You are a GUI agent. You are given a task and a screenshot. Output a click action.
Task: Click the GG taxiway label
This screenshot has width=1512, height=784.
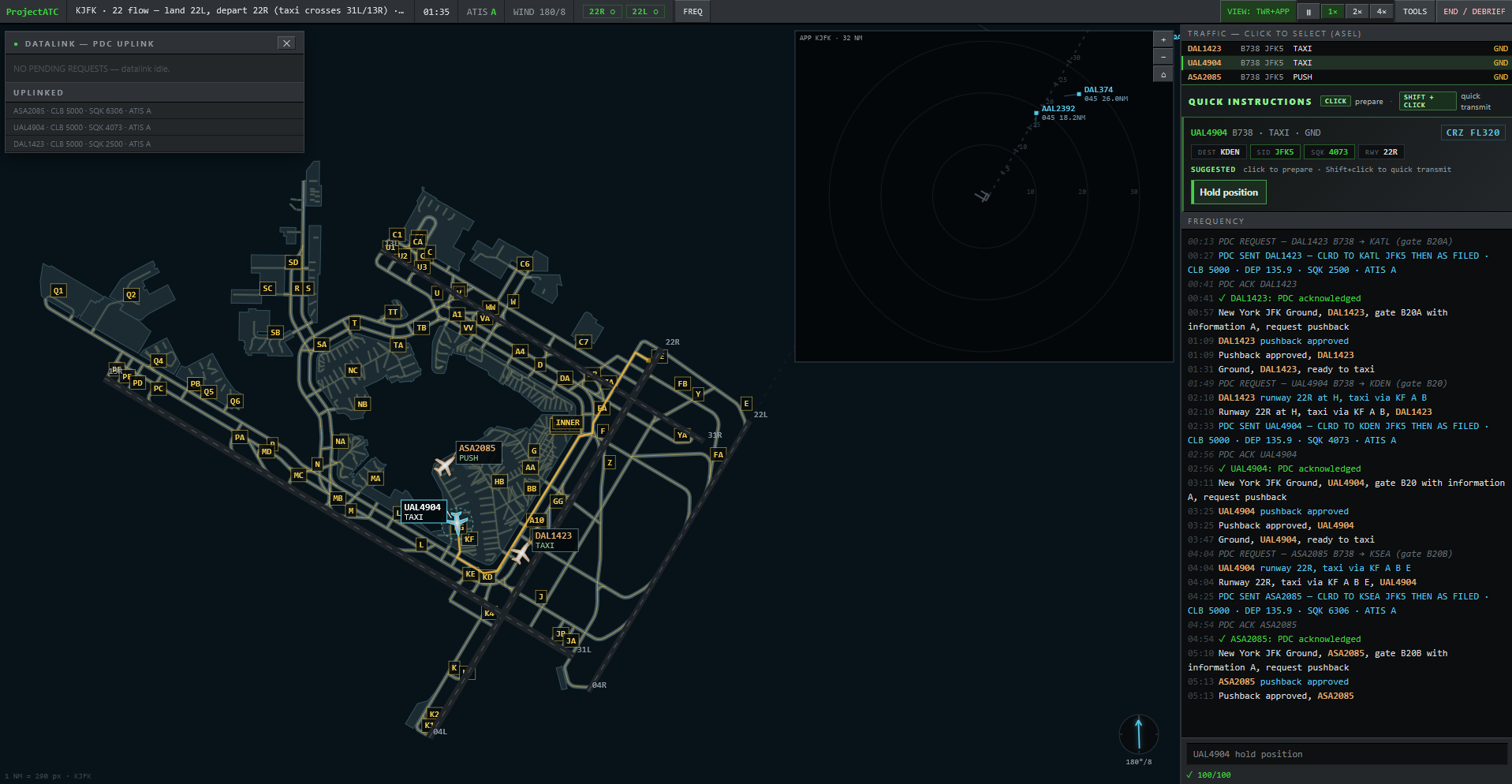[558, 502]
